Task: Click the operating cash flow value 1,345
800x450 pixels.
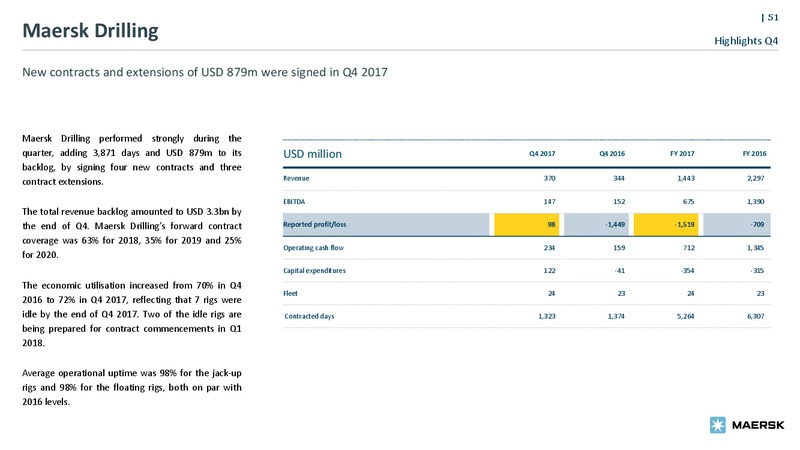Action: 755,248
